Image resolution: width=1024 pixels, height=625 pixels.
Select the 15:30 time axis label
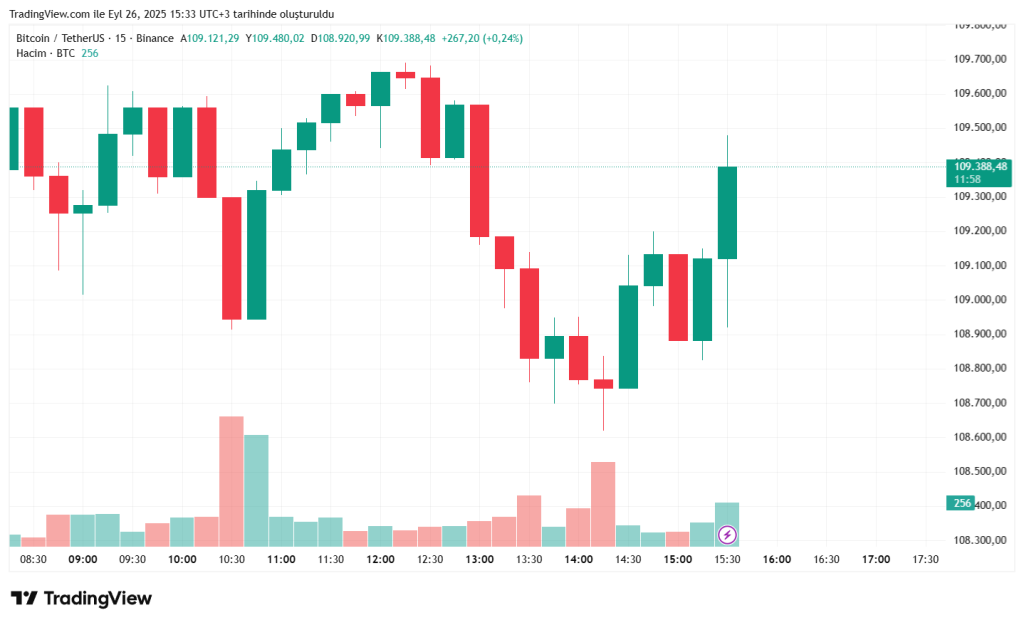click(x=727, y=560)
